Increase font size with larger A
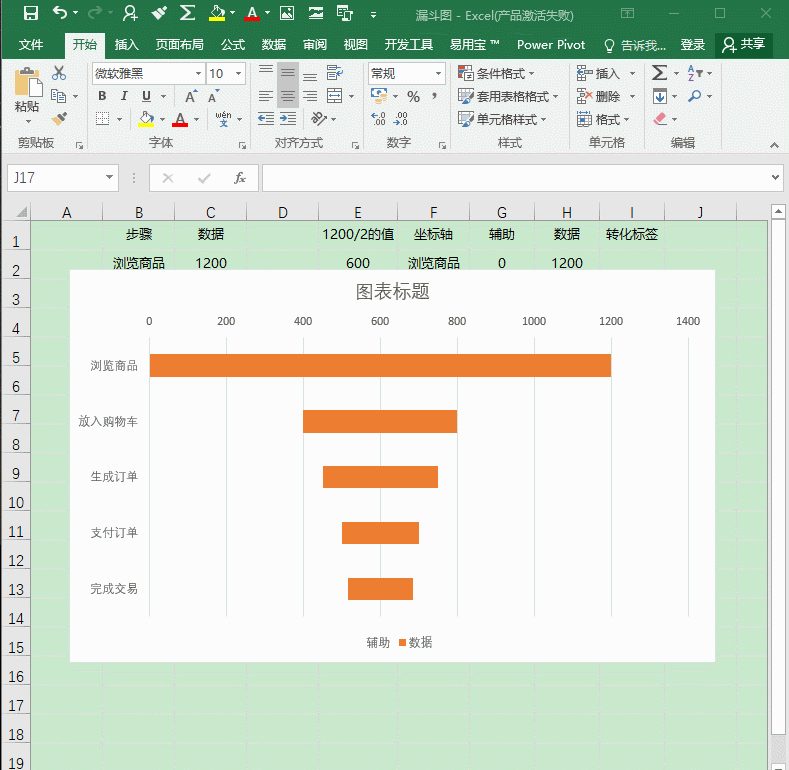The height and width of the screenshot is (770, 789). click(191, 96)
